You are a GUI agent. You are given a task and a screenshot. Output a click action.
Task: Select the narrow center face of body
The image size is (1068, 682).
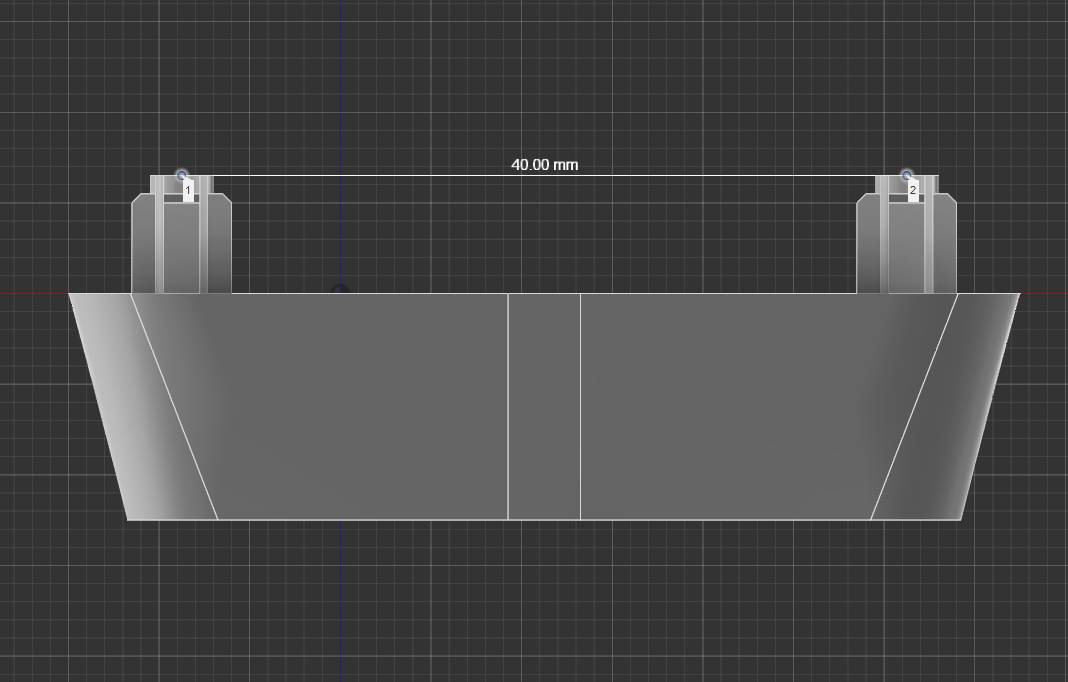coord(544,405)
